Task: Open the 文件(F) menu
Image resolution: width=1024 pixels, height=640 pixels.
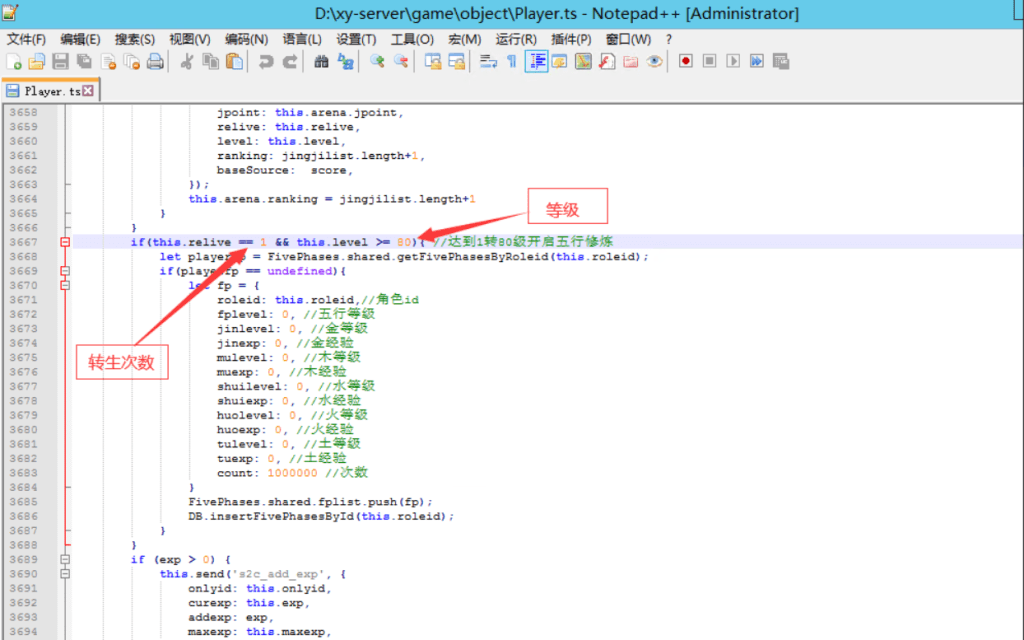Action: pyautogui.click(x=26, y=39)
